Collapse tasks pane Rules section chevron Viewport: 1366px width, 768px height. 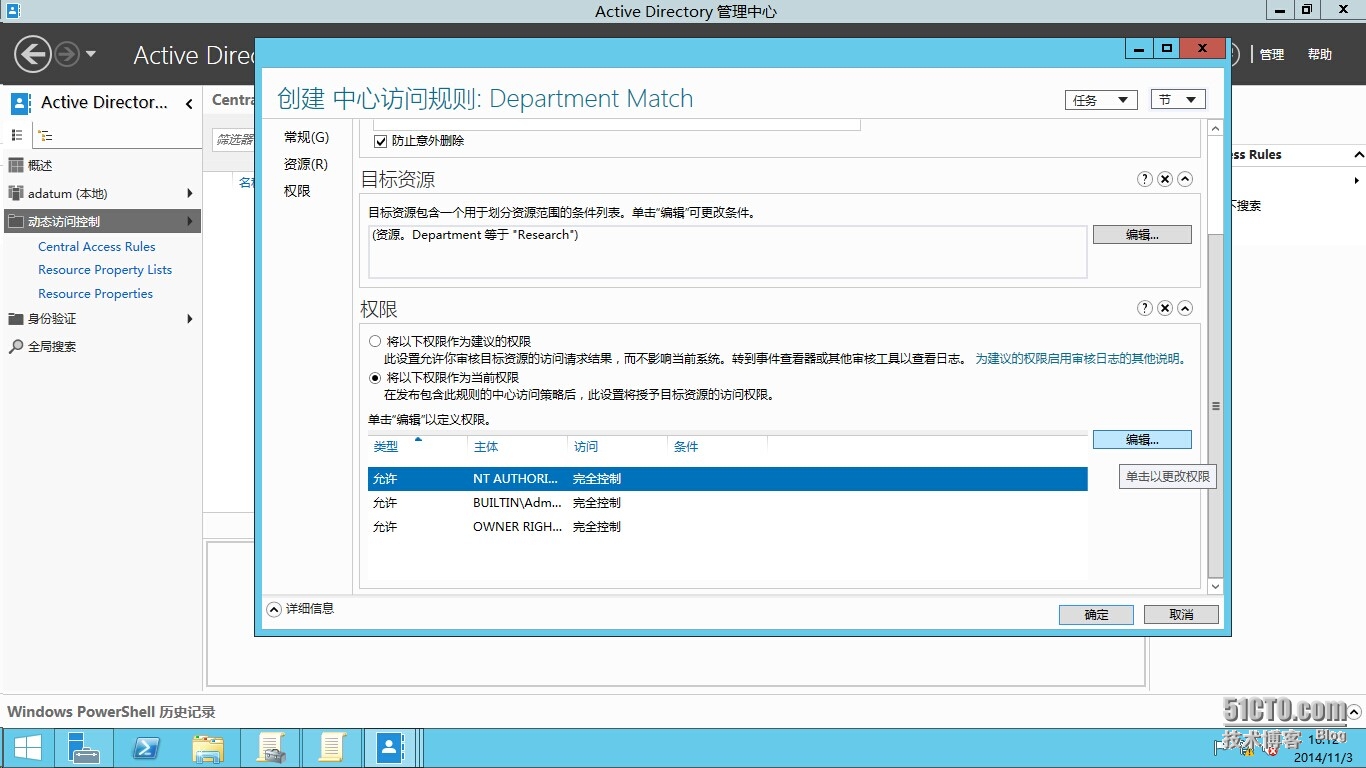click(x=1358, y=155)
